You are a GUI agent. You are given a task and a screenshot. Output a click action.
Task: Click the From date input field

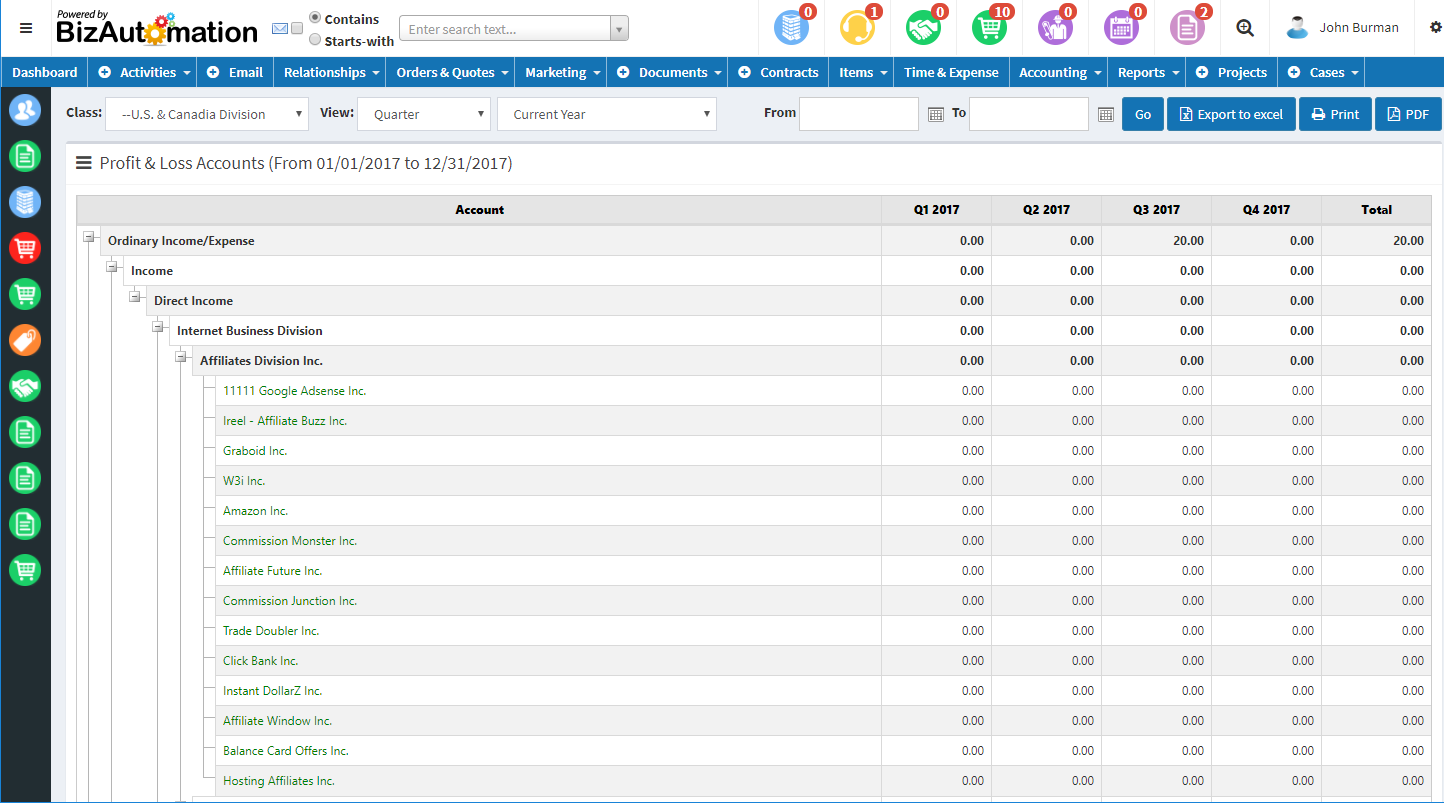[x=858, y=114]
